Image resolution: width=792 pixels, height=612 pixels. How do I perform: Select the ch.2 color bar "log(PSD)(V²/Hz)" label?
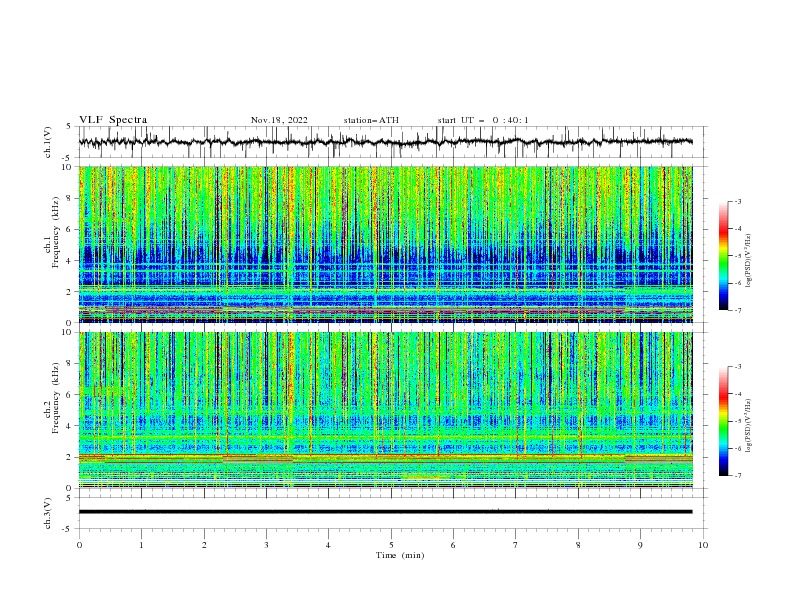[748, 425]
